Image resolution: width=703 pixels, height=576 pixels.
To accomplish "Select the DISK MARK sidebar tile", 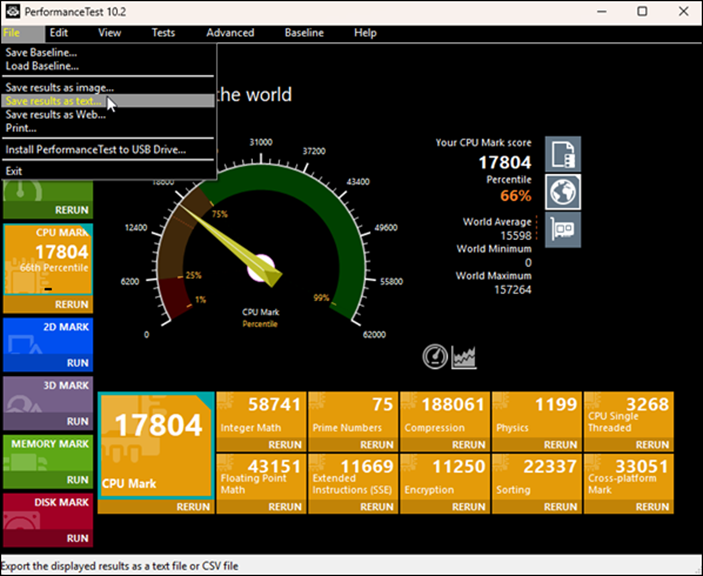I will coord(48,511).
